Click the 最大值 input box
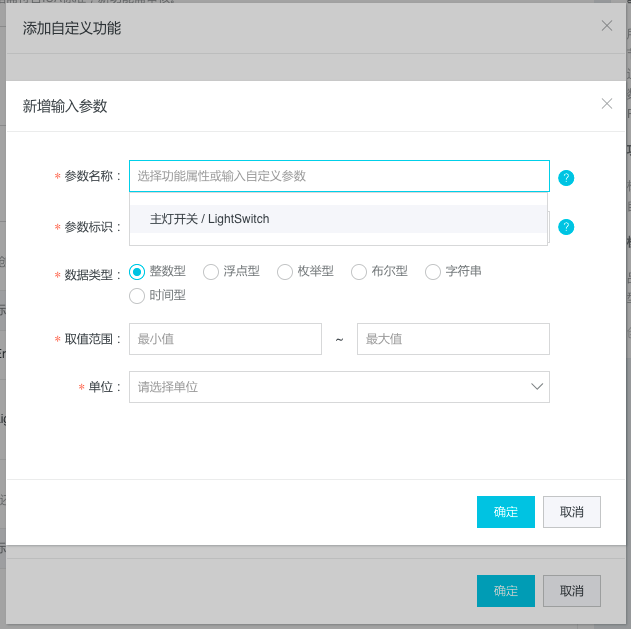The image size is (631, 629). click(x=453, y=339)
